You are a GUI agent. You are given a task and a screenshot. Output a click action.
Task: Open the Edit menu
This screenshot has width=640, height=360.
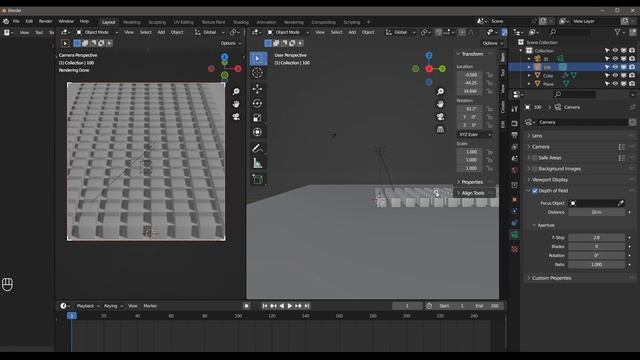pyautogui.click(x=29, y=21)
